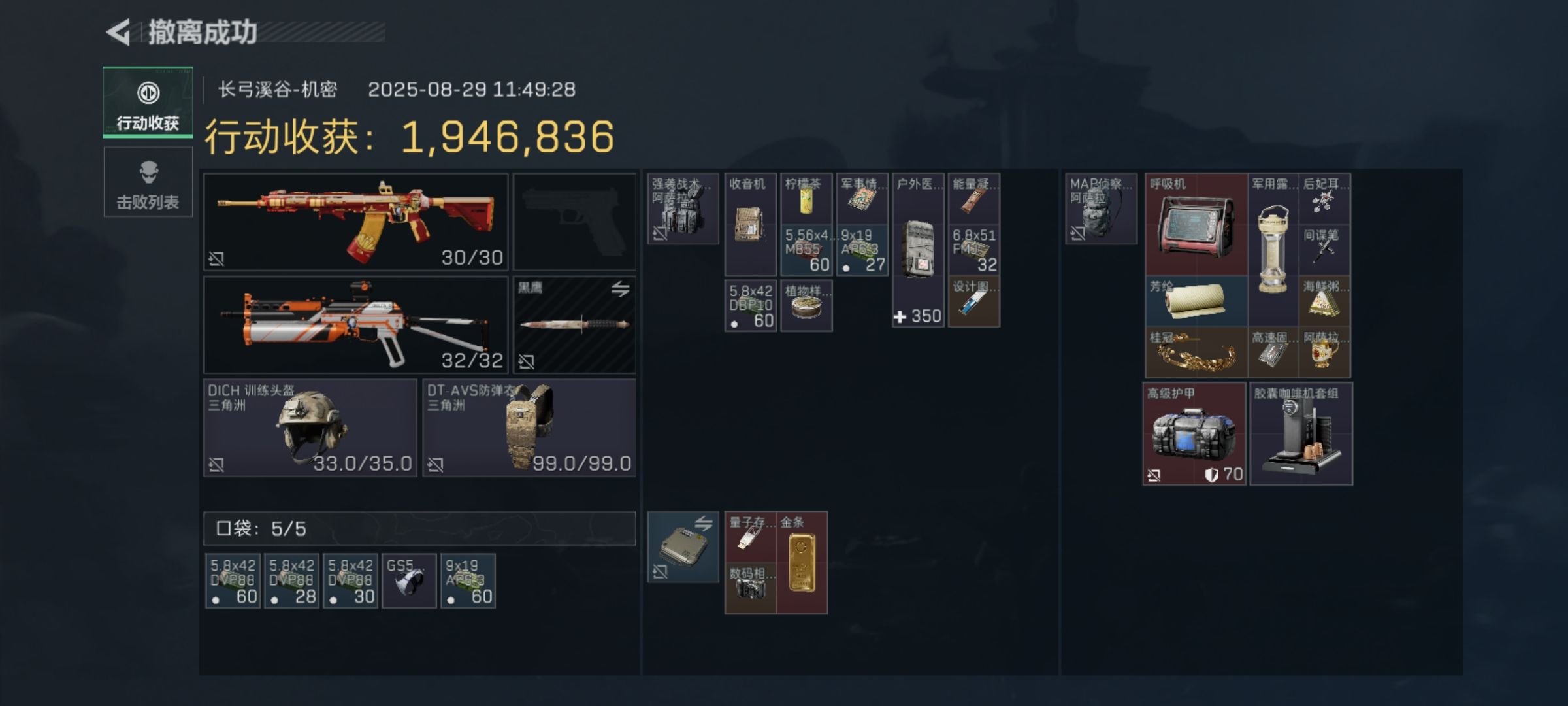1568x706 pixels.
Task: Toggle swap arrows on the secure container
Action: pos(703,523)
